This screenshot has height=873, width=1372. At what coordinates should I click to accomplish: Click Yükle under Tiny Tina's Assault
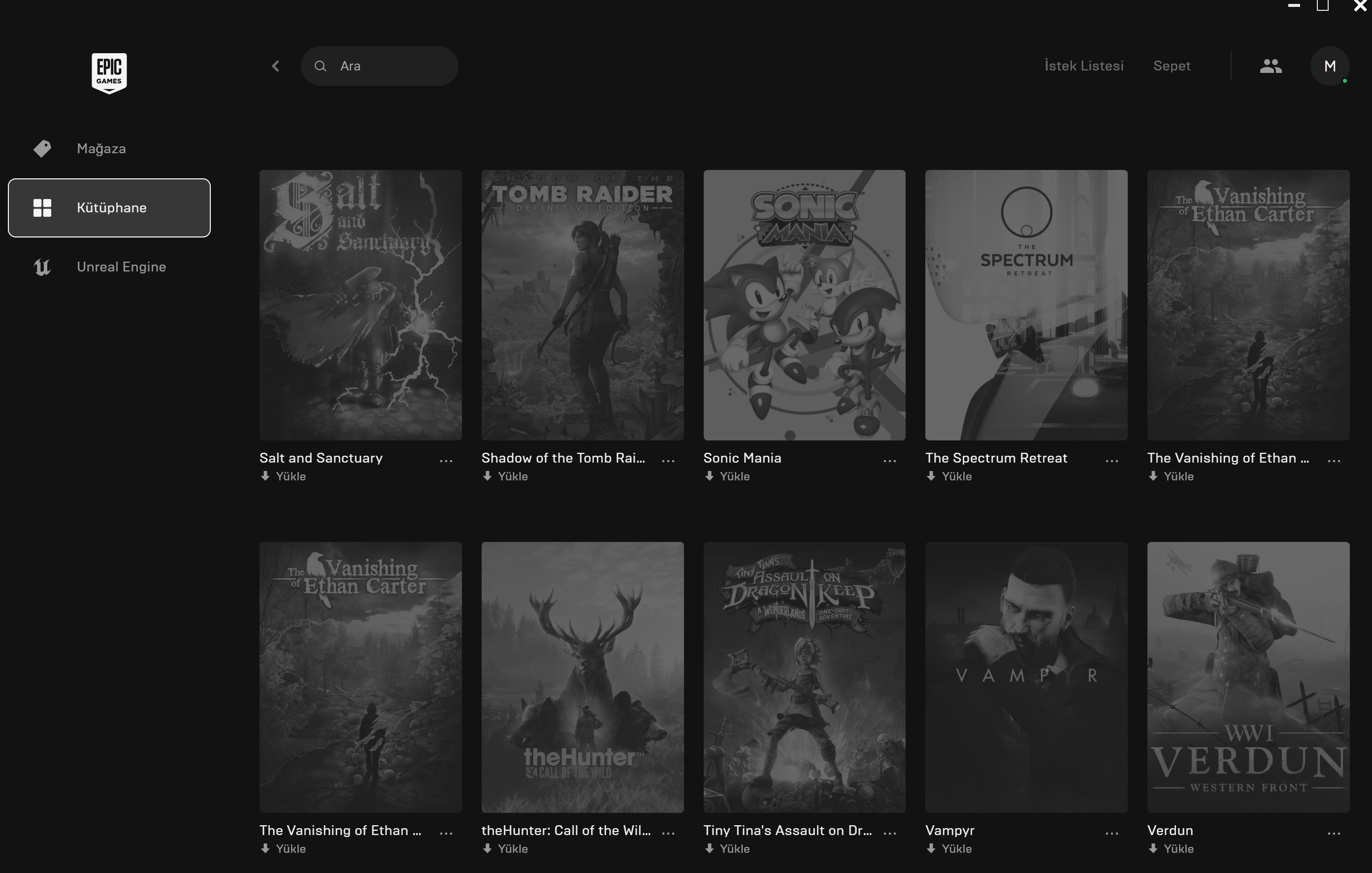point(727,849)
